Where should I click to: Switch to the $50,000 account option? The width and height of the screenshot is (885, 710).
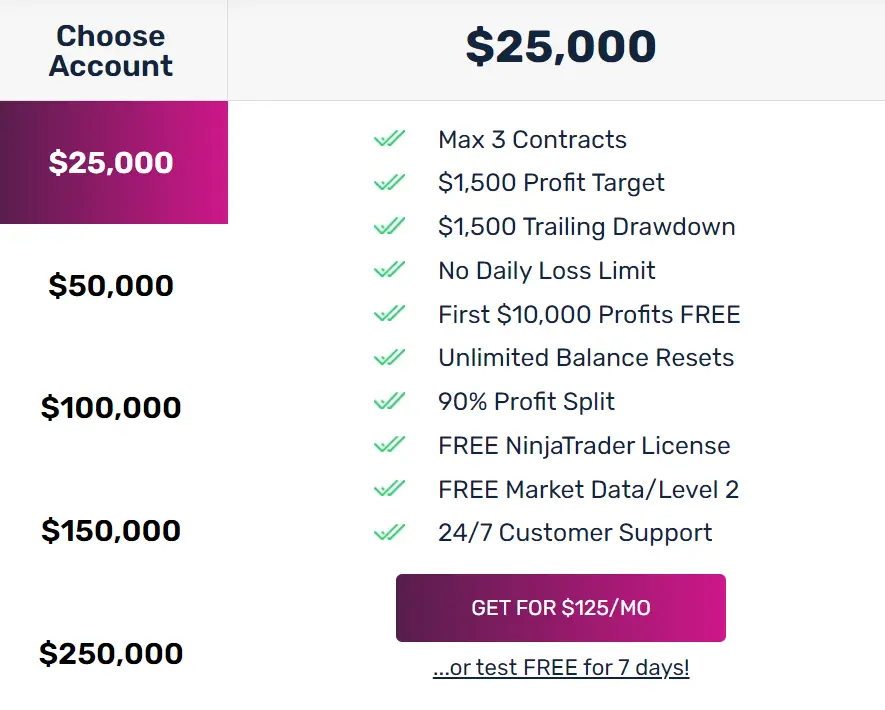tap(111, 285)
